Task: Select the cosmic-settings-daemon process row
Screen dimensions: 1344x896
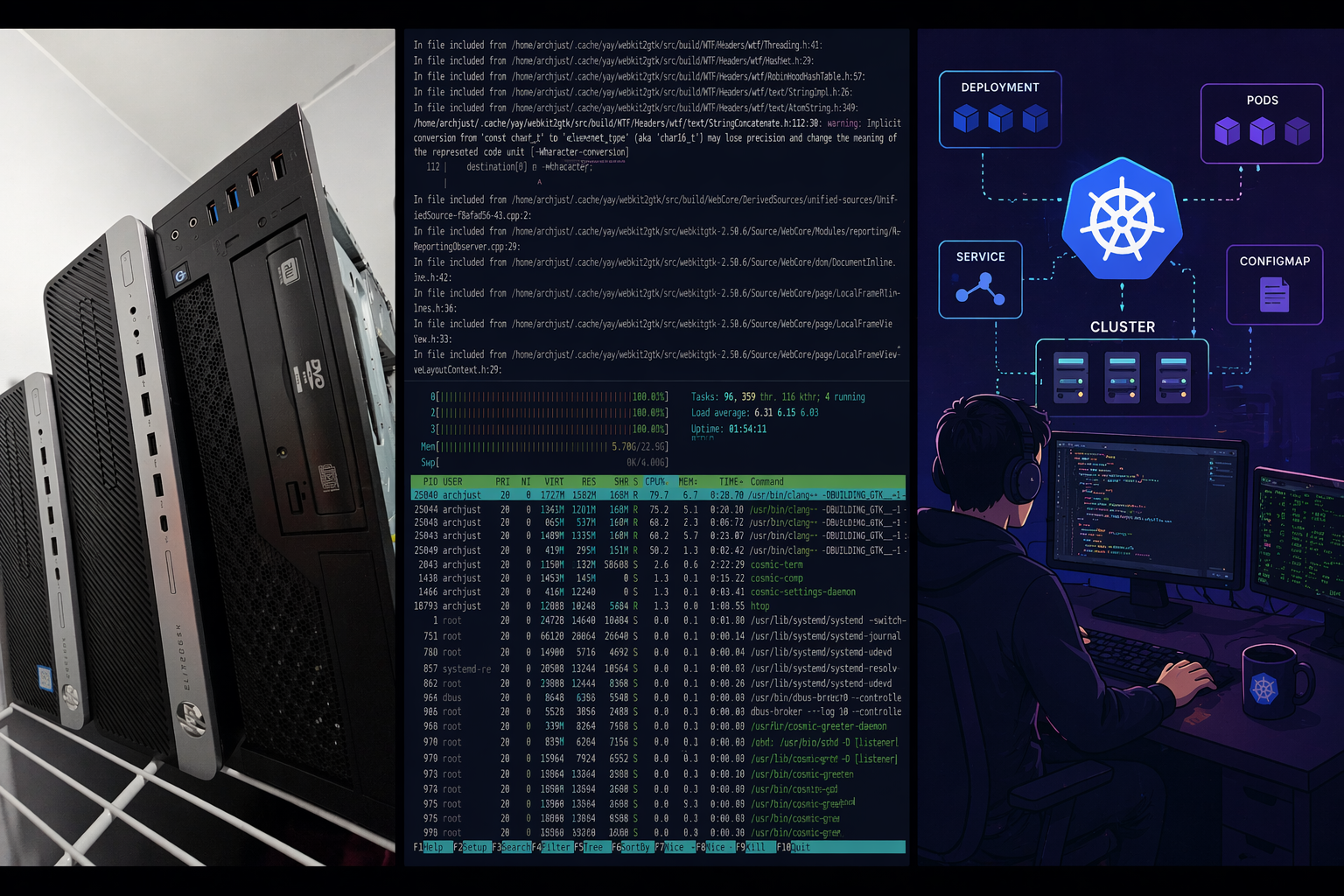Action: click(x=658, y=592)
